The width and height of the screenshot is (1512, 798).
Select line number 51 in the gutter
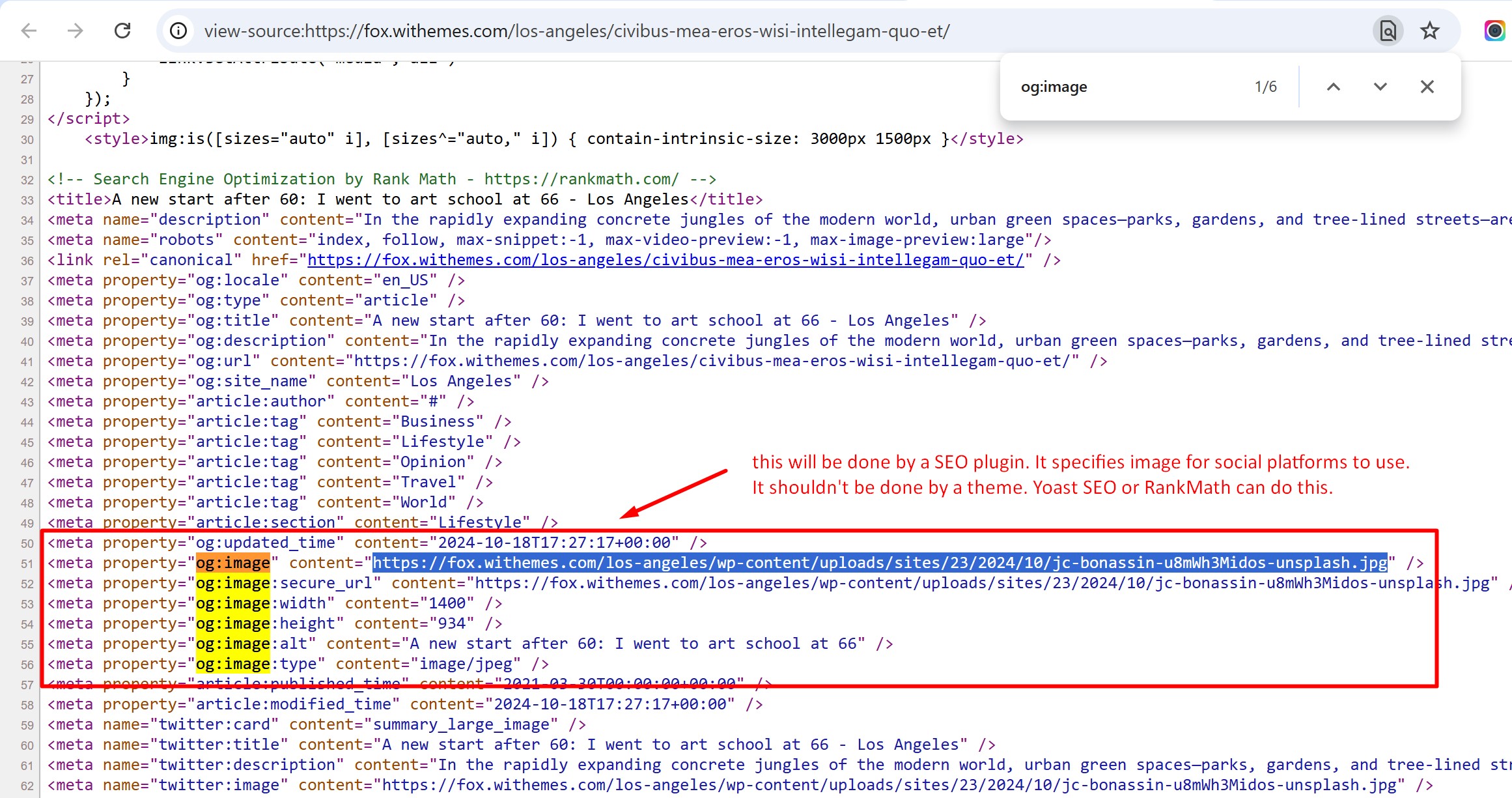point(27,563)
